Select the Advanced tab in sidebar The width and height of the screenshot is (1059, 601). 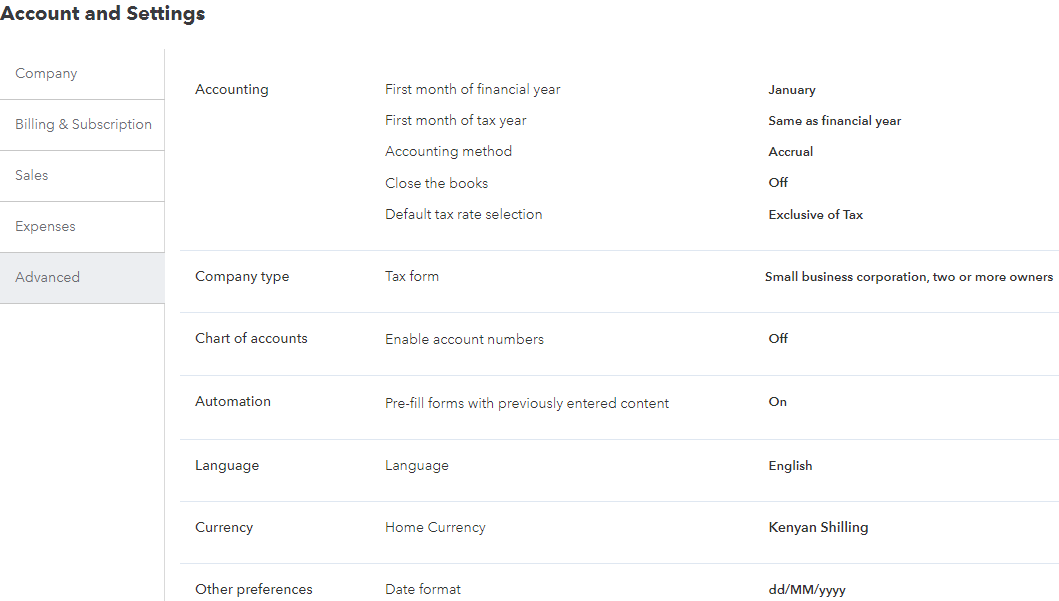click(x=47, y=278)
